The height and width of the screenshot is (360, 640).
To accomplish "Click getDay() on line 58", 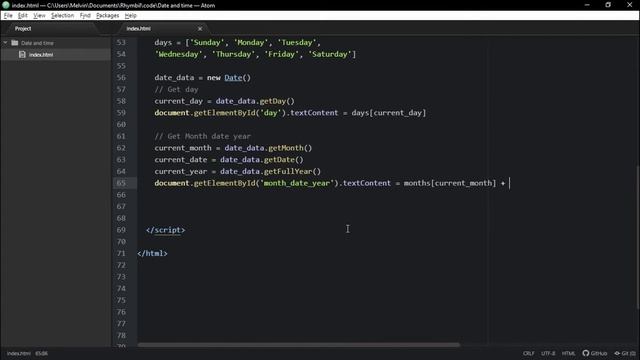I will (x=277, y=101).
